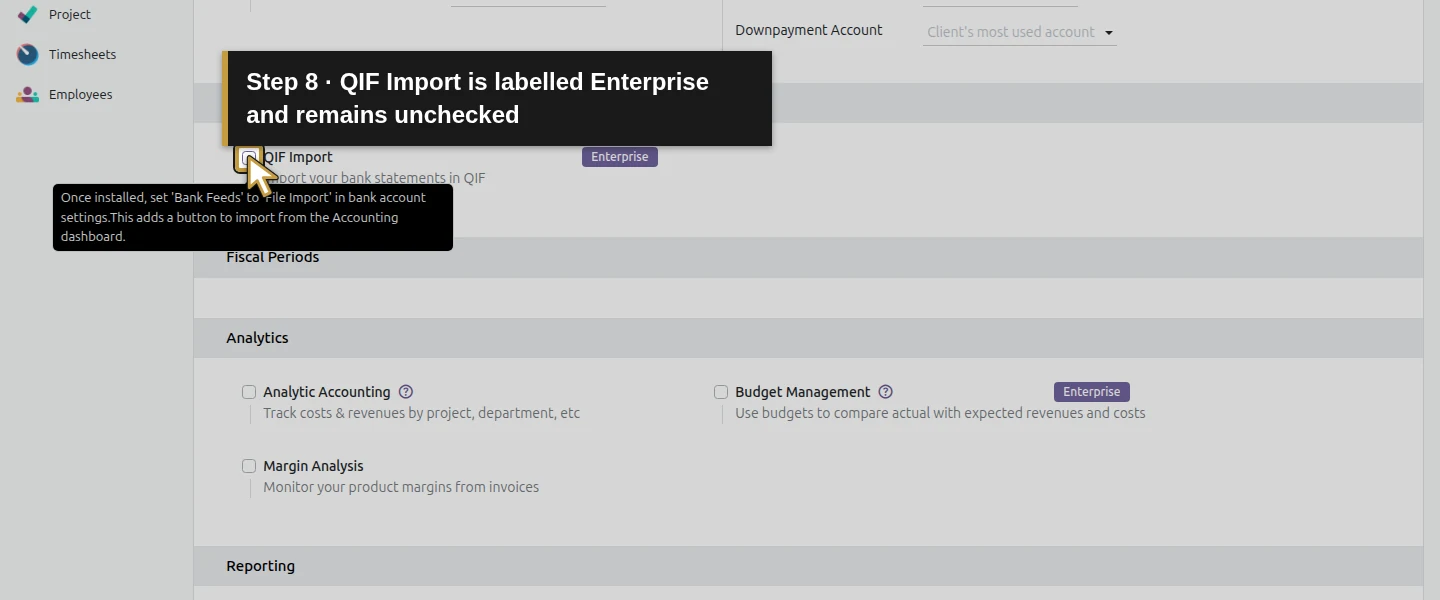Click the Enterprise badge beside QIF Import
The image size is (1440, 600).
coord(620,157)
